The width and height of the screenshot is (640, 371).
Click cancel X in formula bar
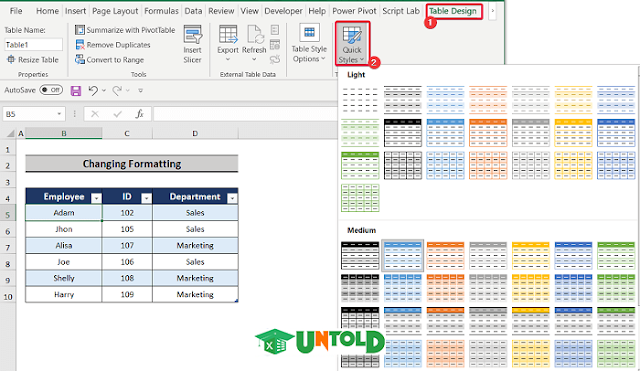tap(95, 114)
